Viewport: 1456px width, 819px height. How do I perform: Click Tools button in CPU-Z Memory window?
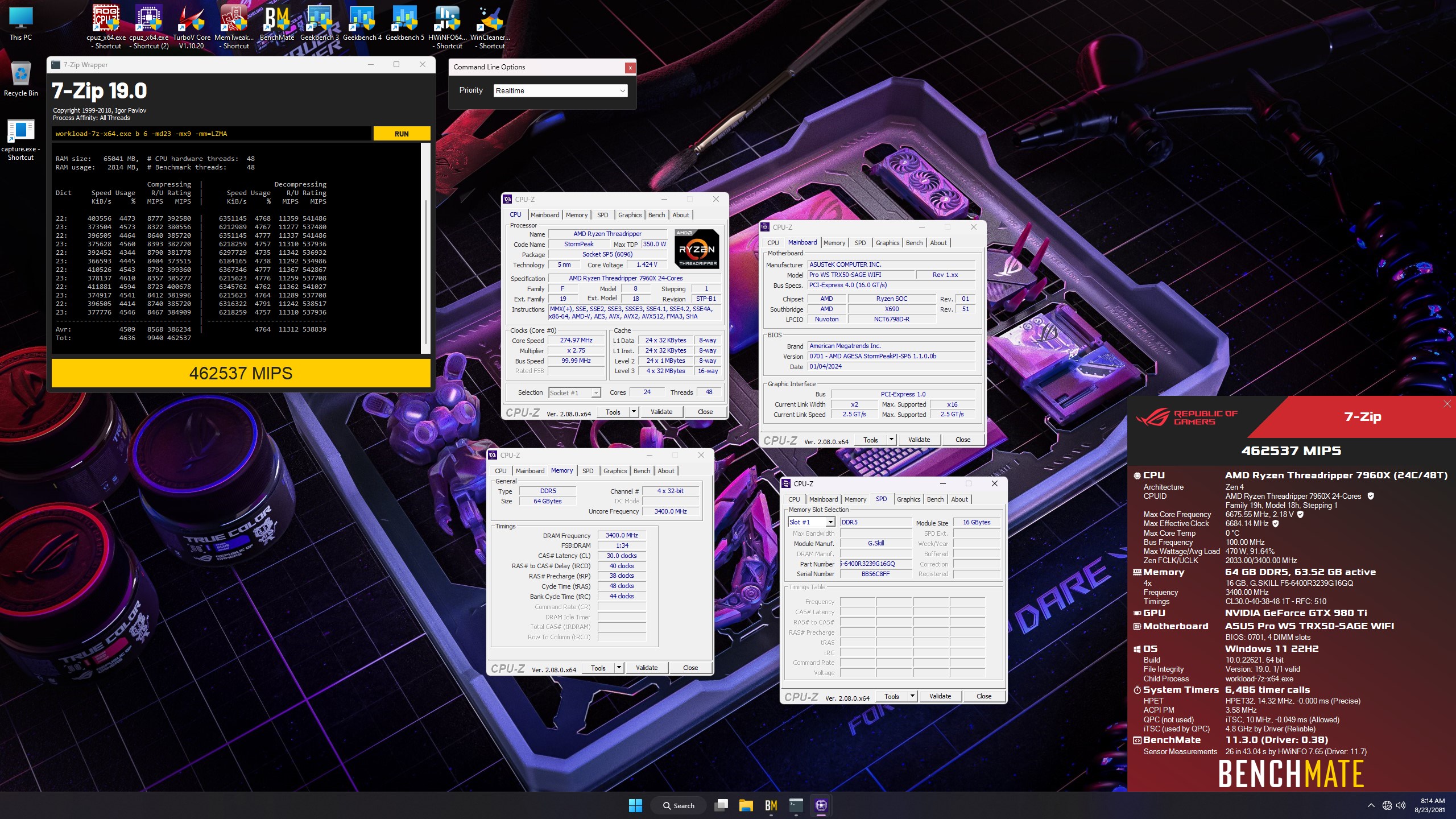[598, 668]
